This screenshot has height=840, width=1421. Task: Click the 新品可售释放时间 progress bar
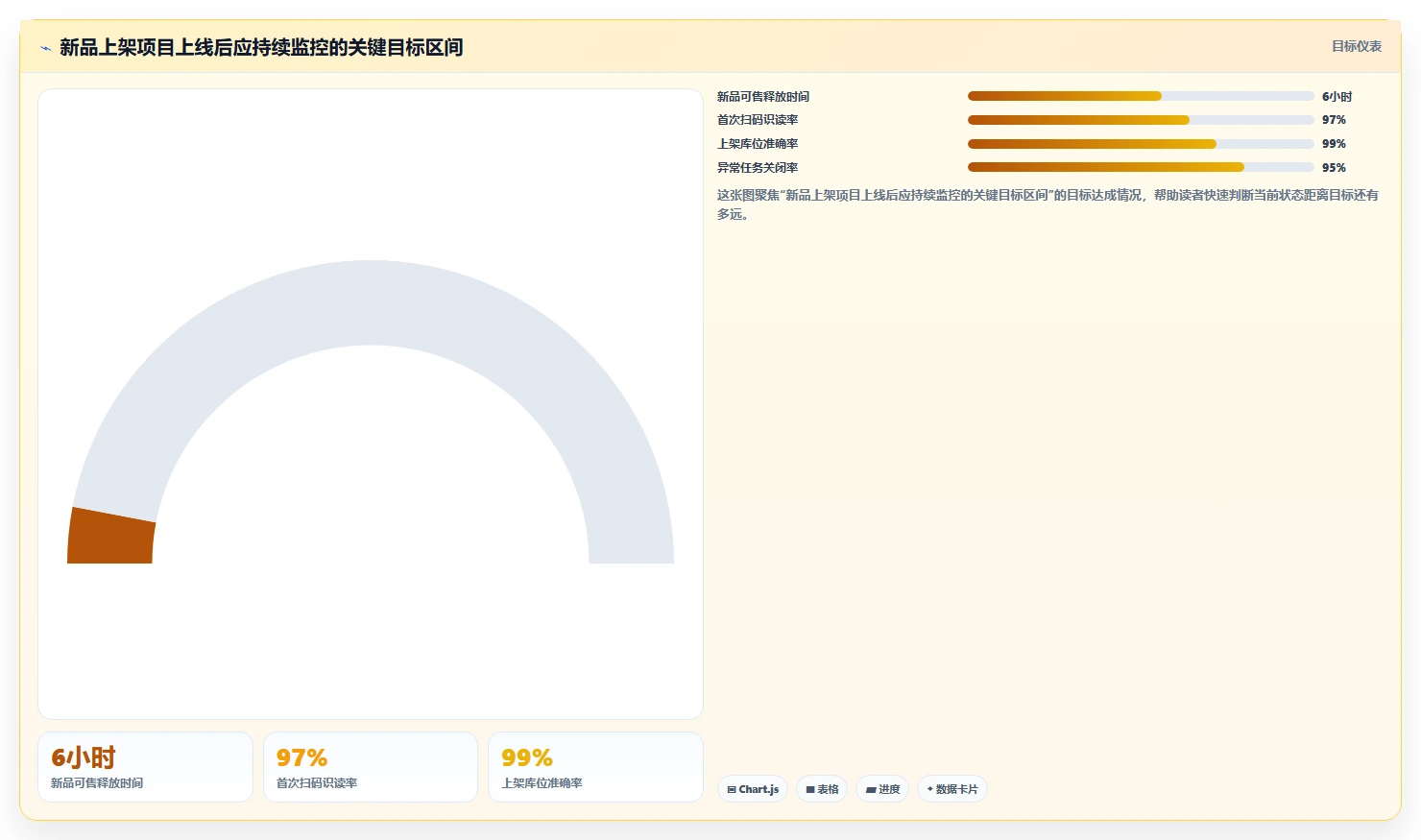1141,96
